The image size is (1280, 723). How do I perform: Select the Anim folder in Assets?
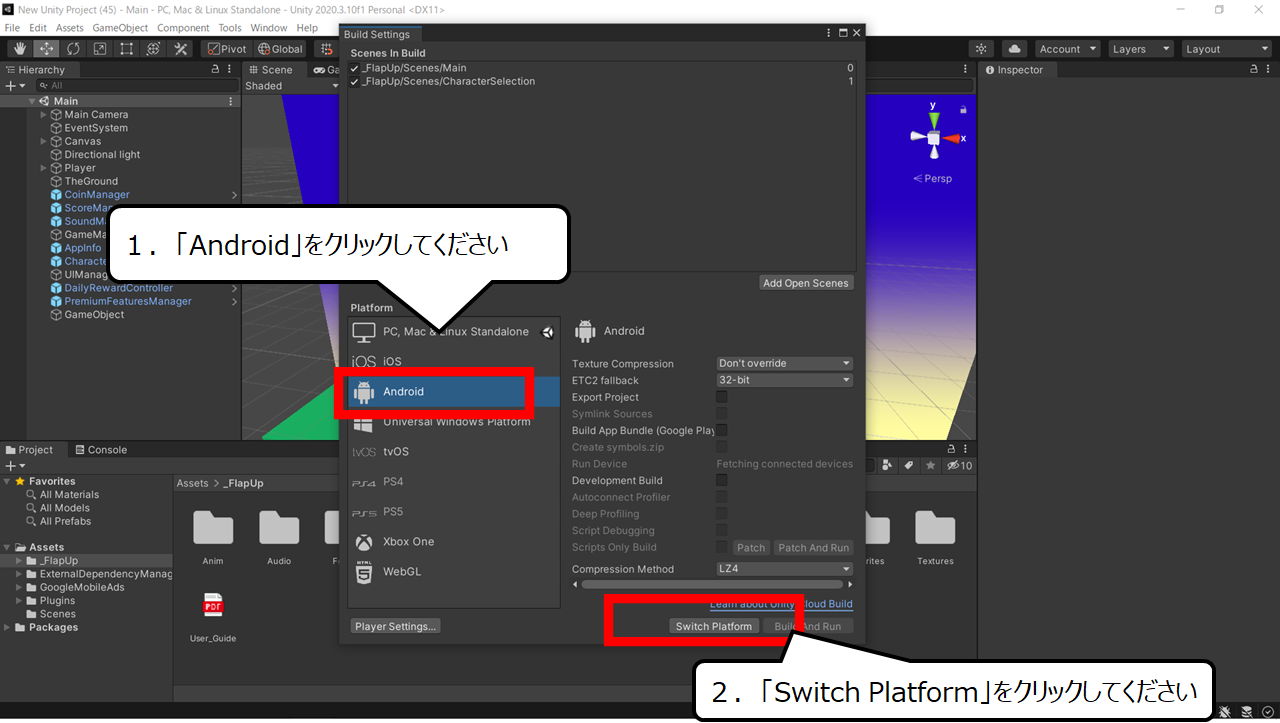click(213, 538)
